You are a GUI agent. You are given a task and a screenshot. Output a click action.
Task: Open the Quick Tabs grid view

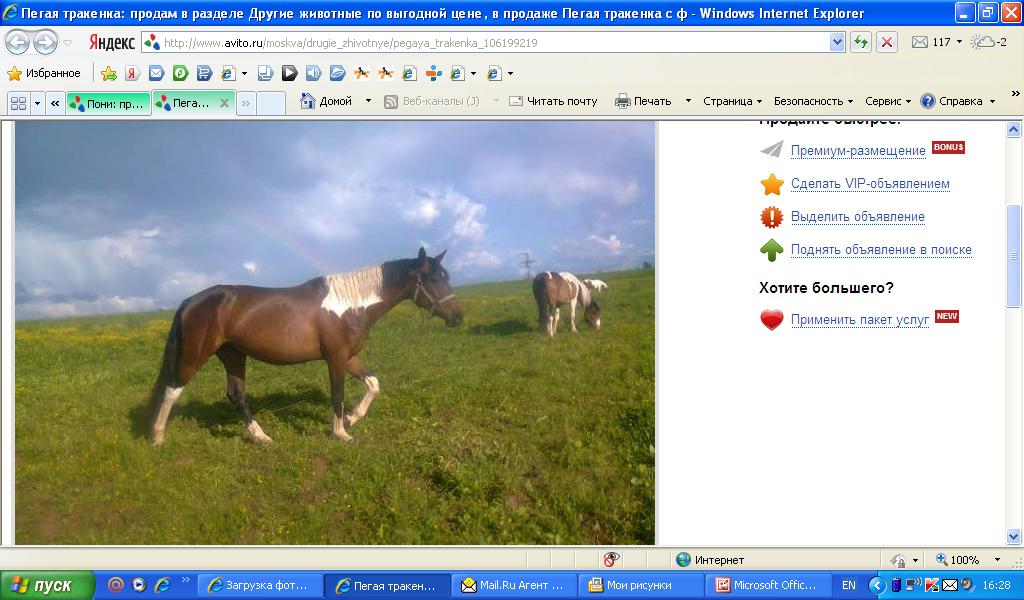tap(18, 102)
